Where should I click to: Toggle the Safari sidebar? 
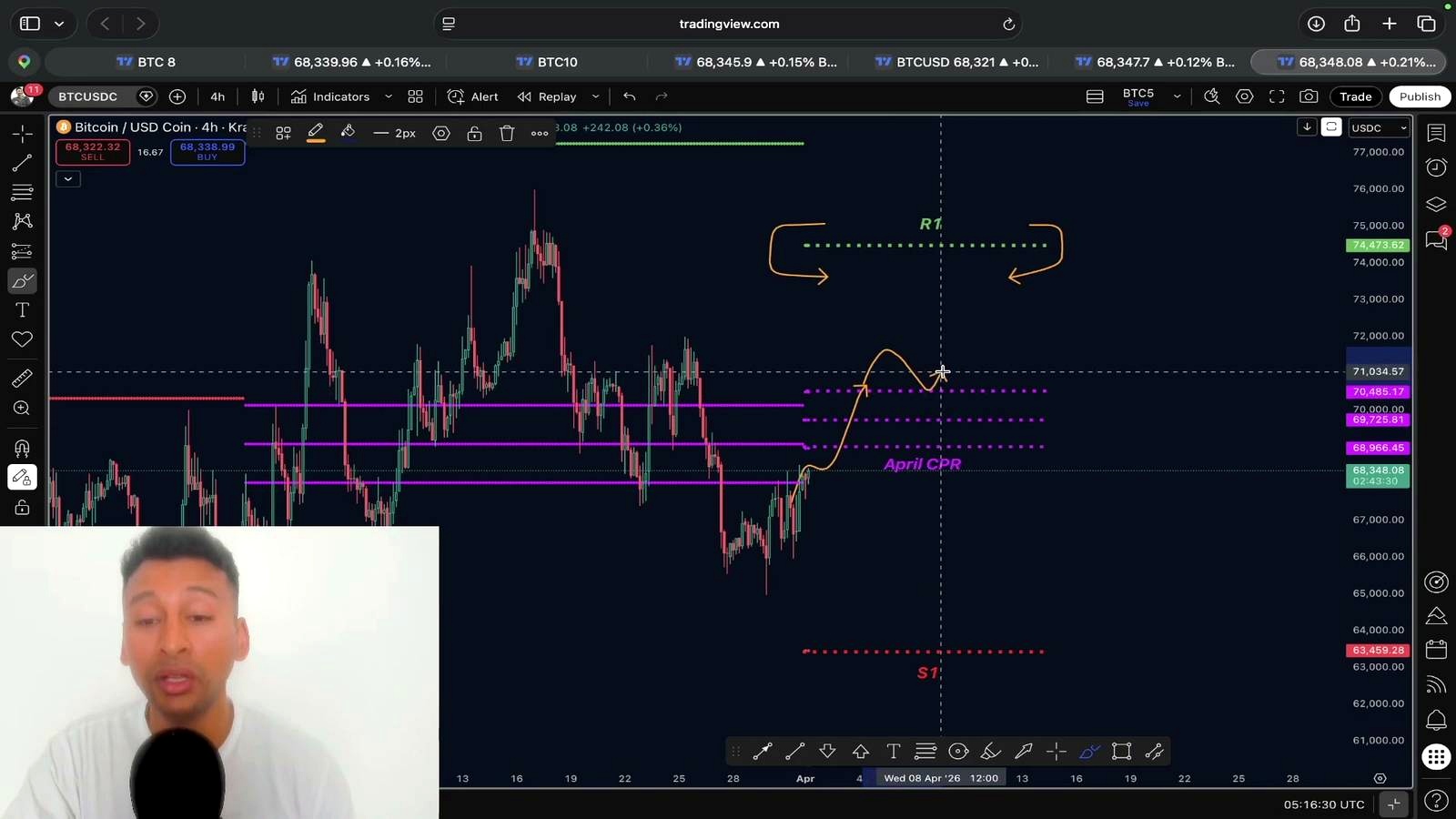tap(30, 24)
